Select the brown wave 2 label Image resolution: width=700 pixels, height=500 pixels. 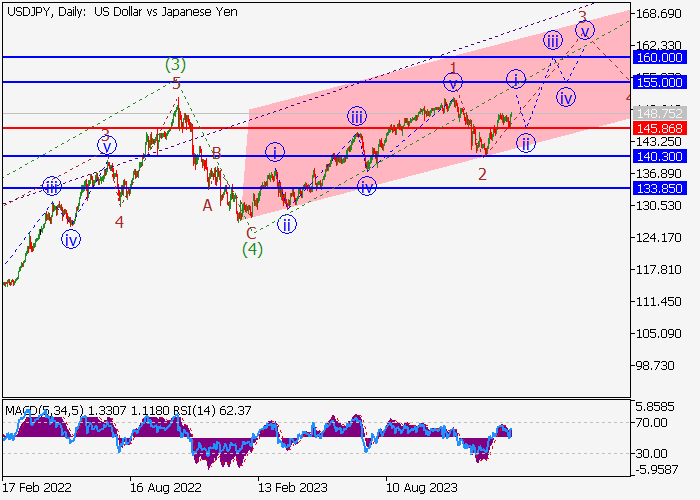coord(482,175)
